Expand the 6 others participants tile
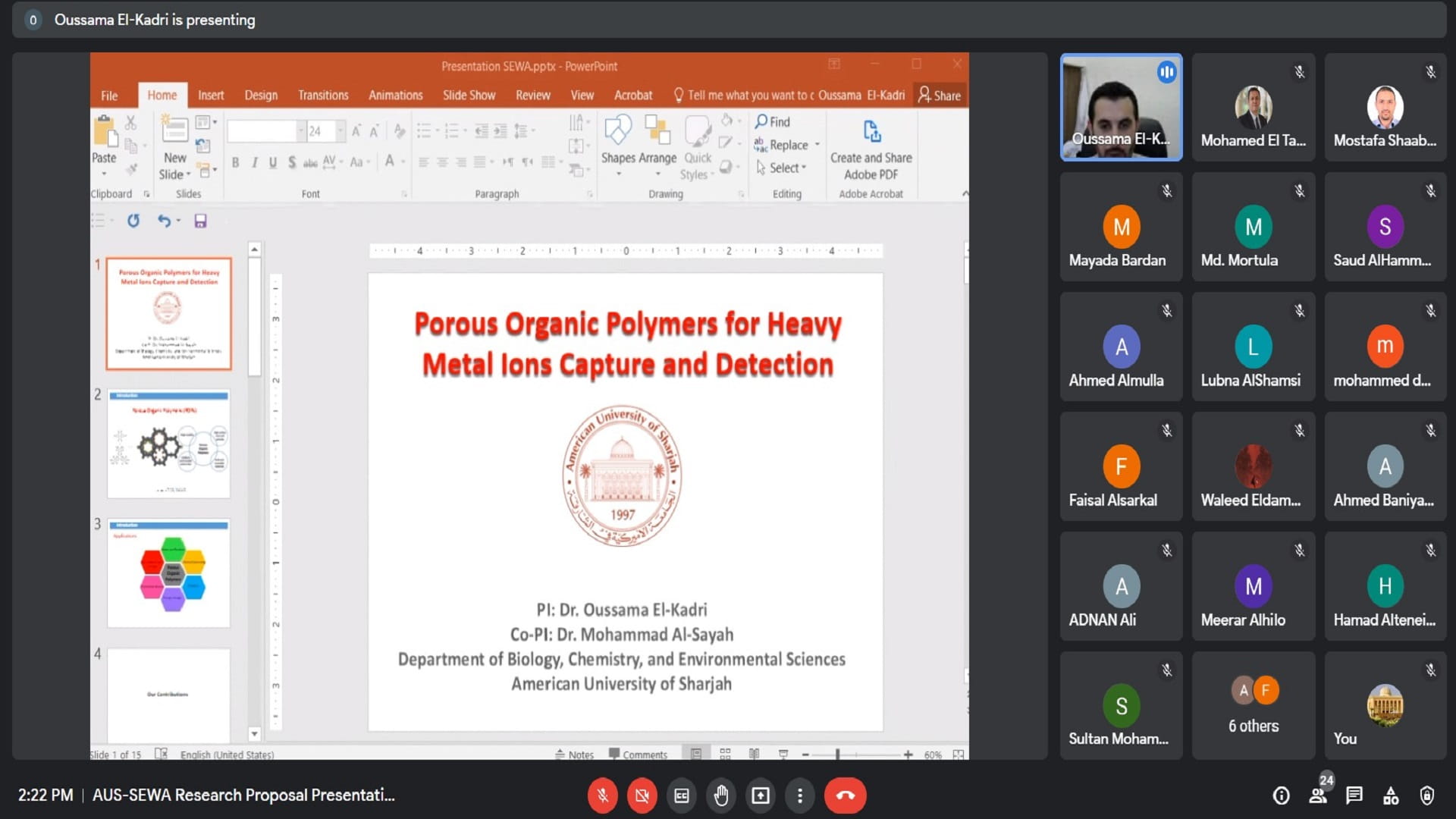1456x819 pixels. click(x=1253, y=705)
